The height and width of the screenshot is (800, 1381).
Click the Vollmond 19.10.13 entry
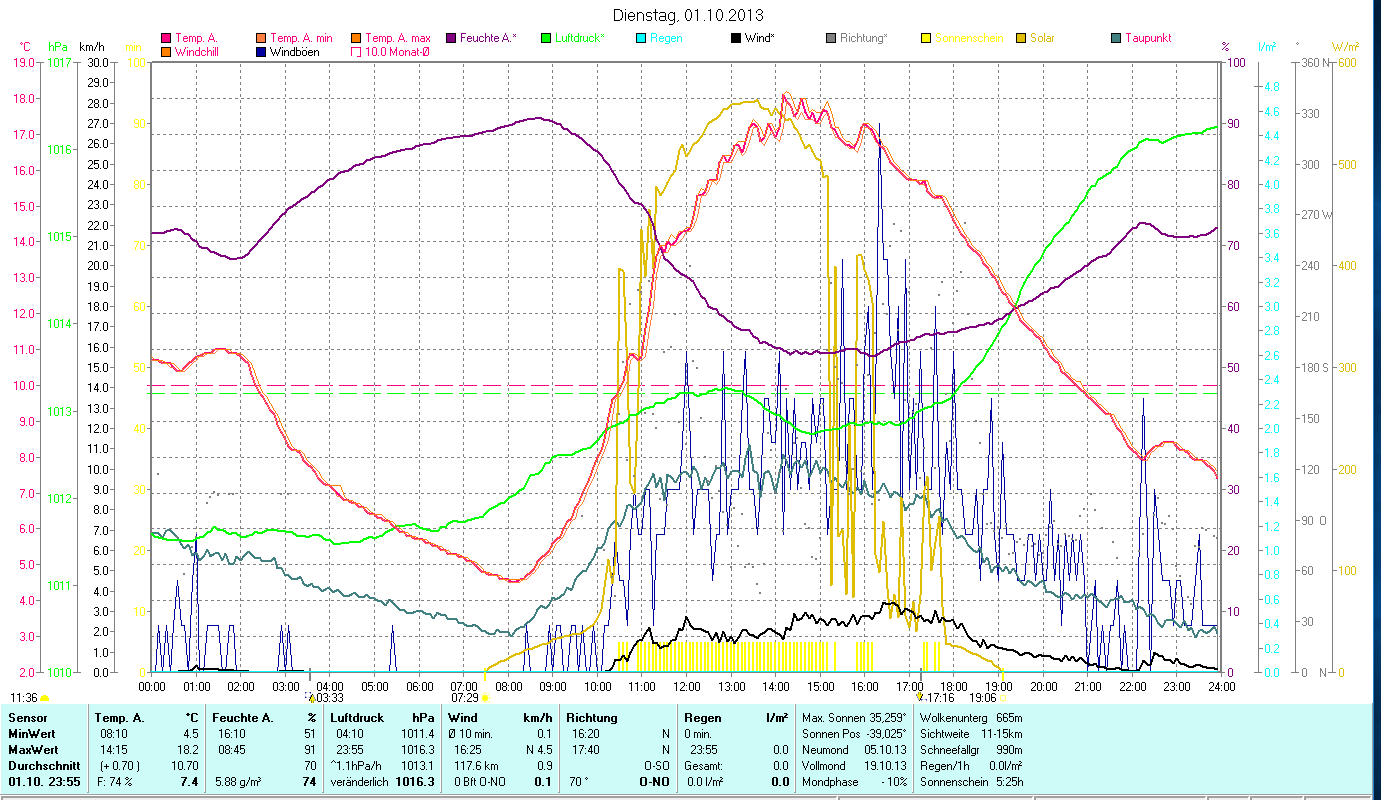854,765
